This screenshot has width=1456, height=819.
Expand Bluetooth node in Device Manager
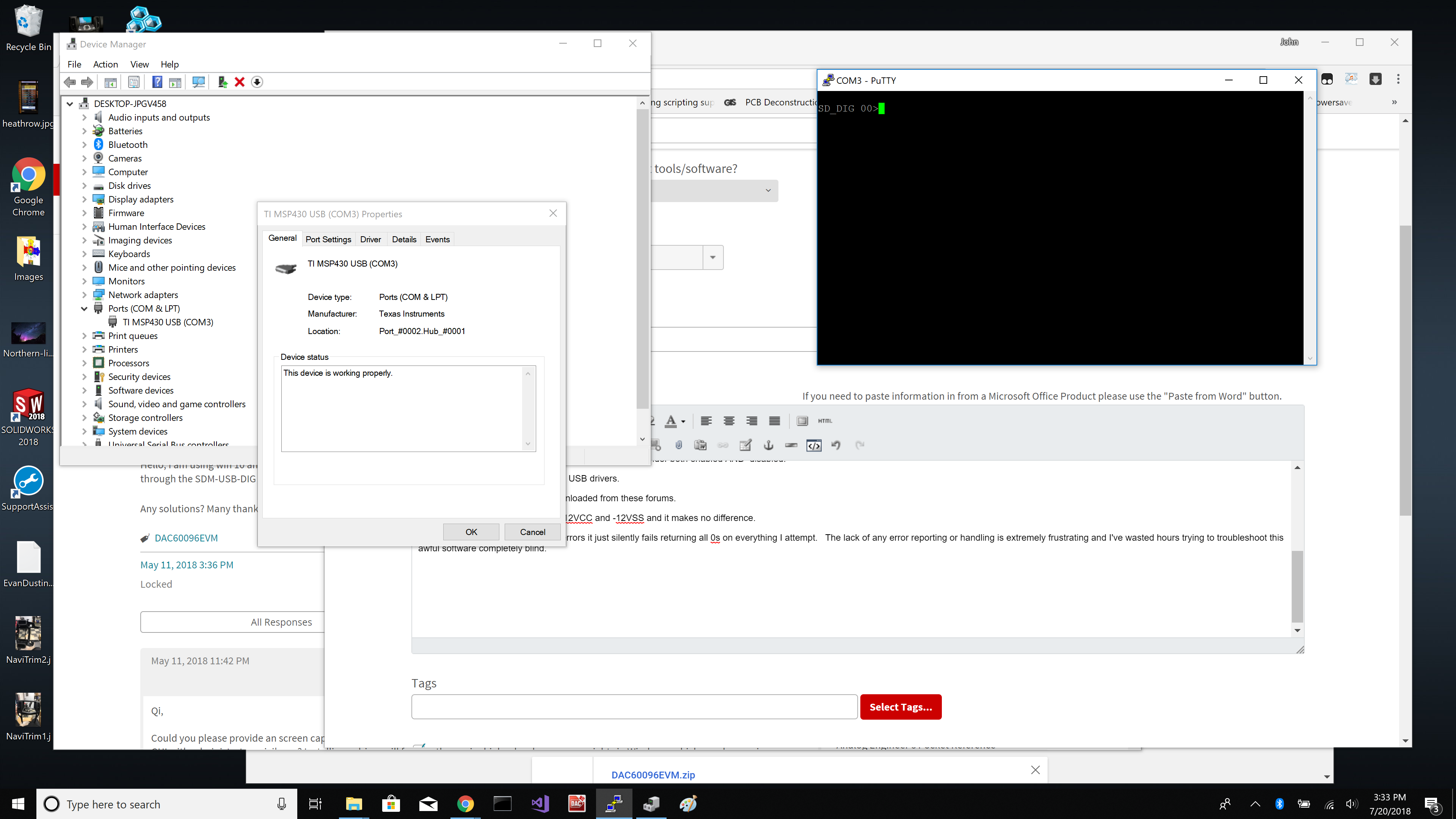[84, 145]
